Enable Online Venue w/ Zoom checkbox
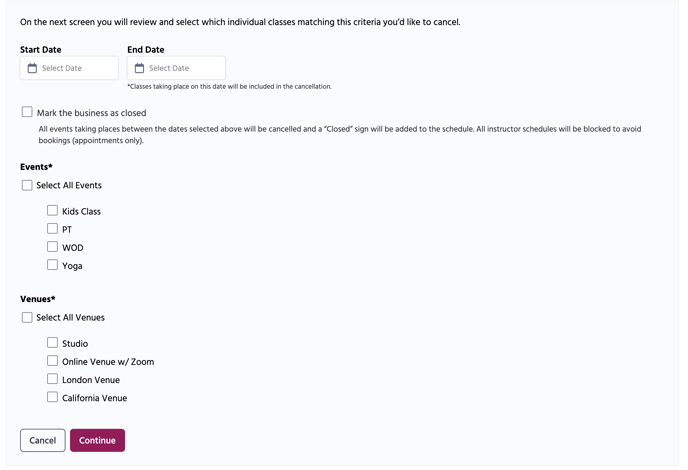This screenshot has width=688, height=470. tap(52, 361)
